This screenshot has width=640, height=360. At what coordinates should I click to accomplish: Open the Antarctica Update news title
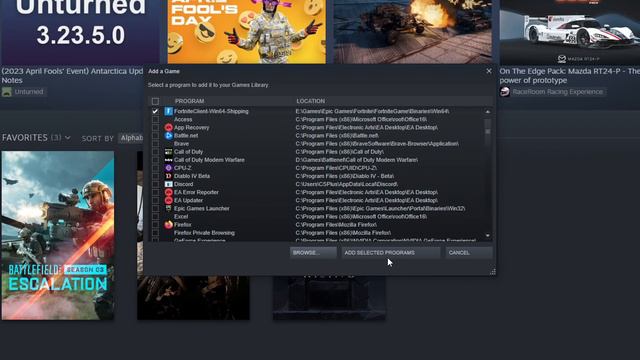(x=72, y=76)
